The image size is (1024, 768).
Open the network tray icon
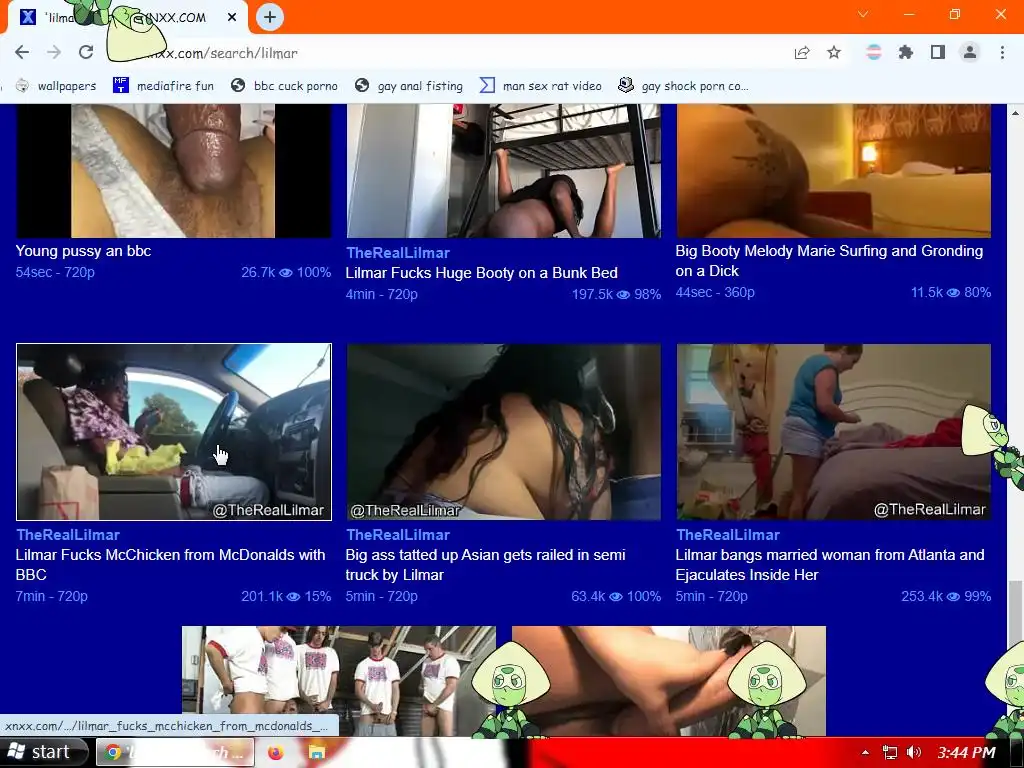tap(889, 752)
